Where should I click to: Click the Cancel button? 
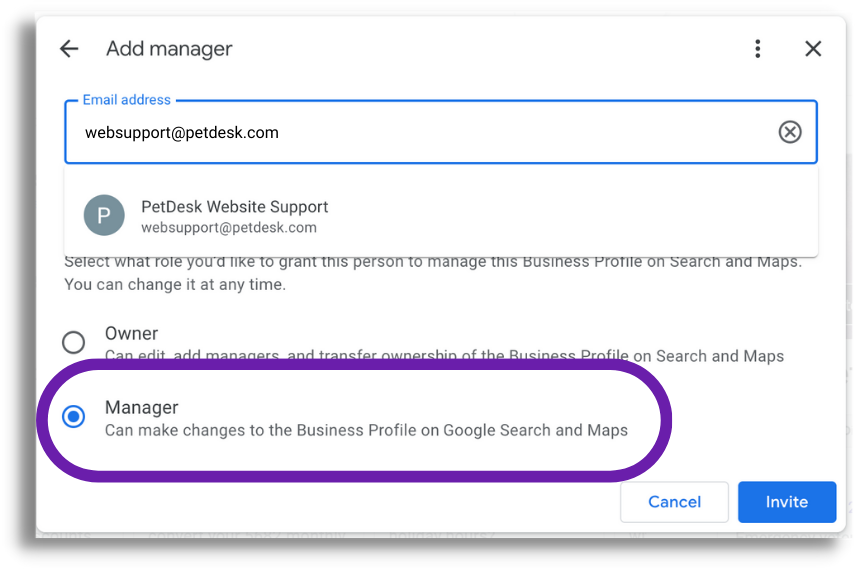[674, 502]
